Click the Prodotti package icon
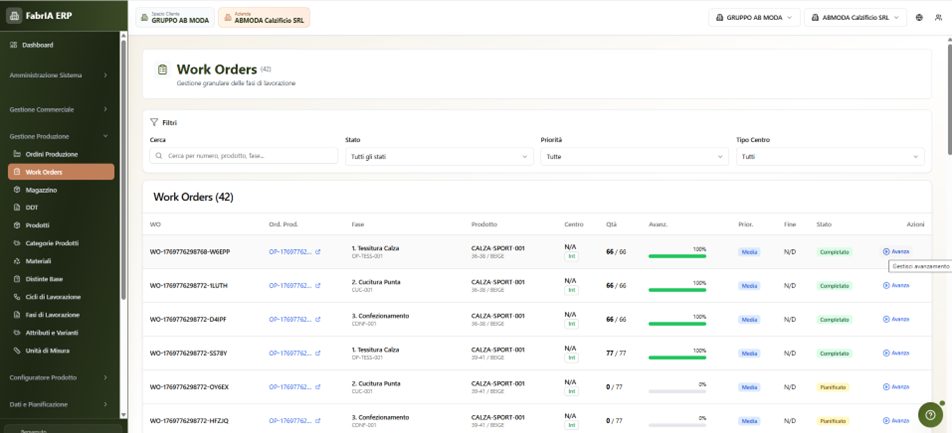 coord(17,225)
